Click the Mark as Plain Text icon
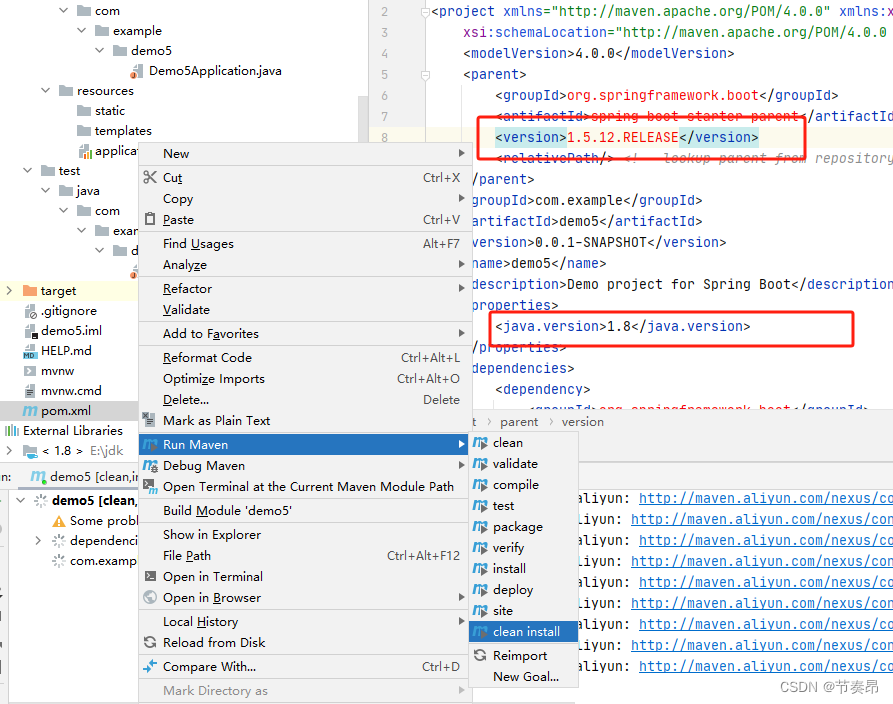 point(149,420)
